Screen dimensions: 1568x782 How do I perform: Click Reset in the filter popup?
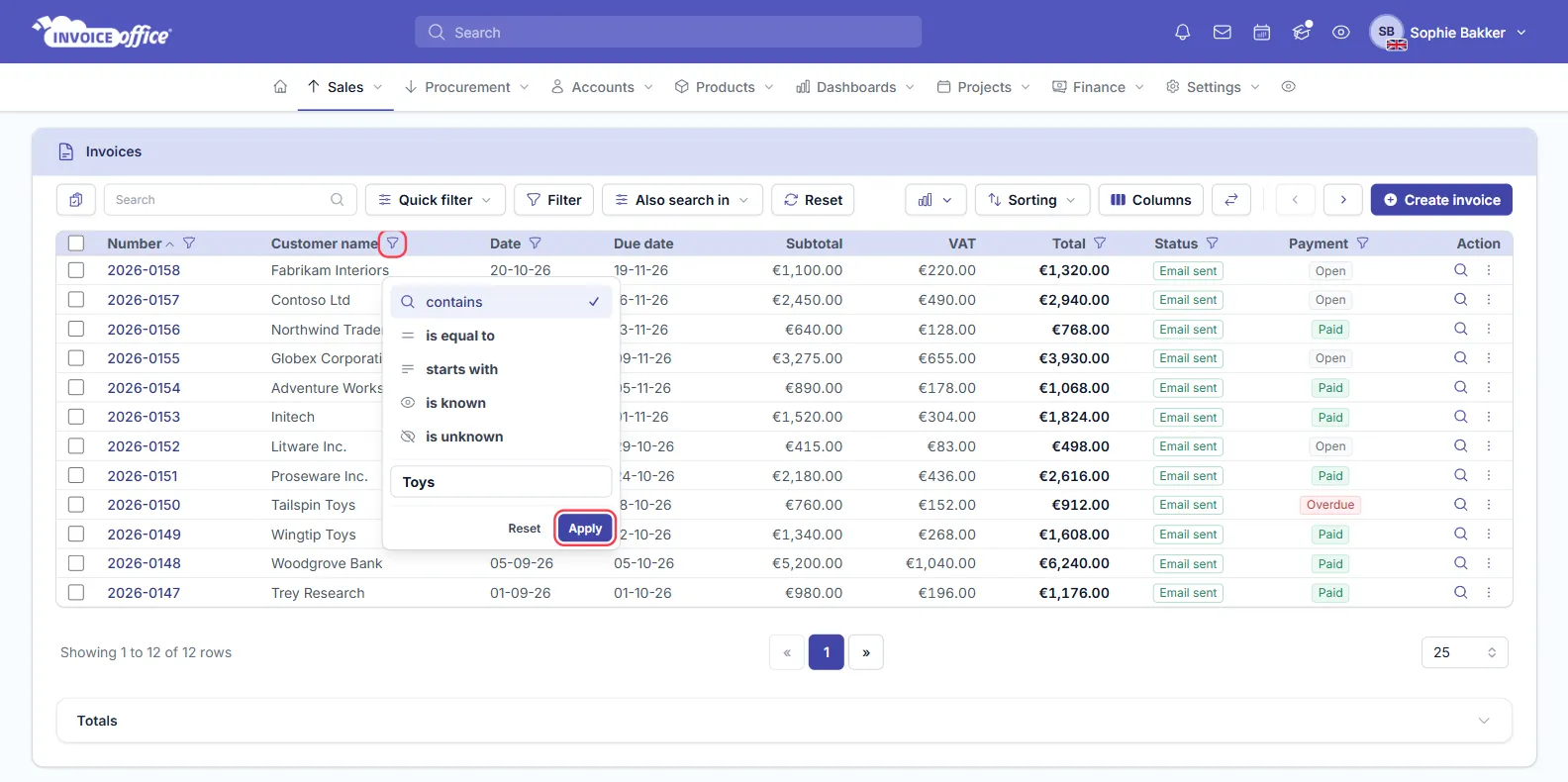[525, 529]
